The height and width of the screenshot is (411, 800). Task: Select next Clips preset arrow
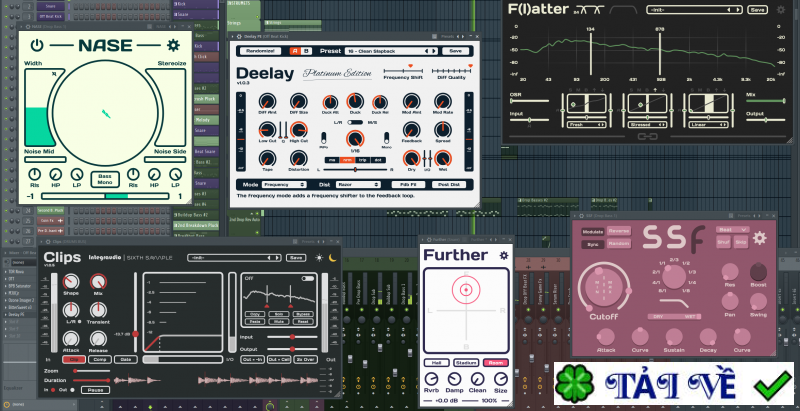pyautogui.click(x=279, y=258)
